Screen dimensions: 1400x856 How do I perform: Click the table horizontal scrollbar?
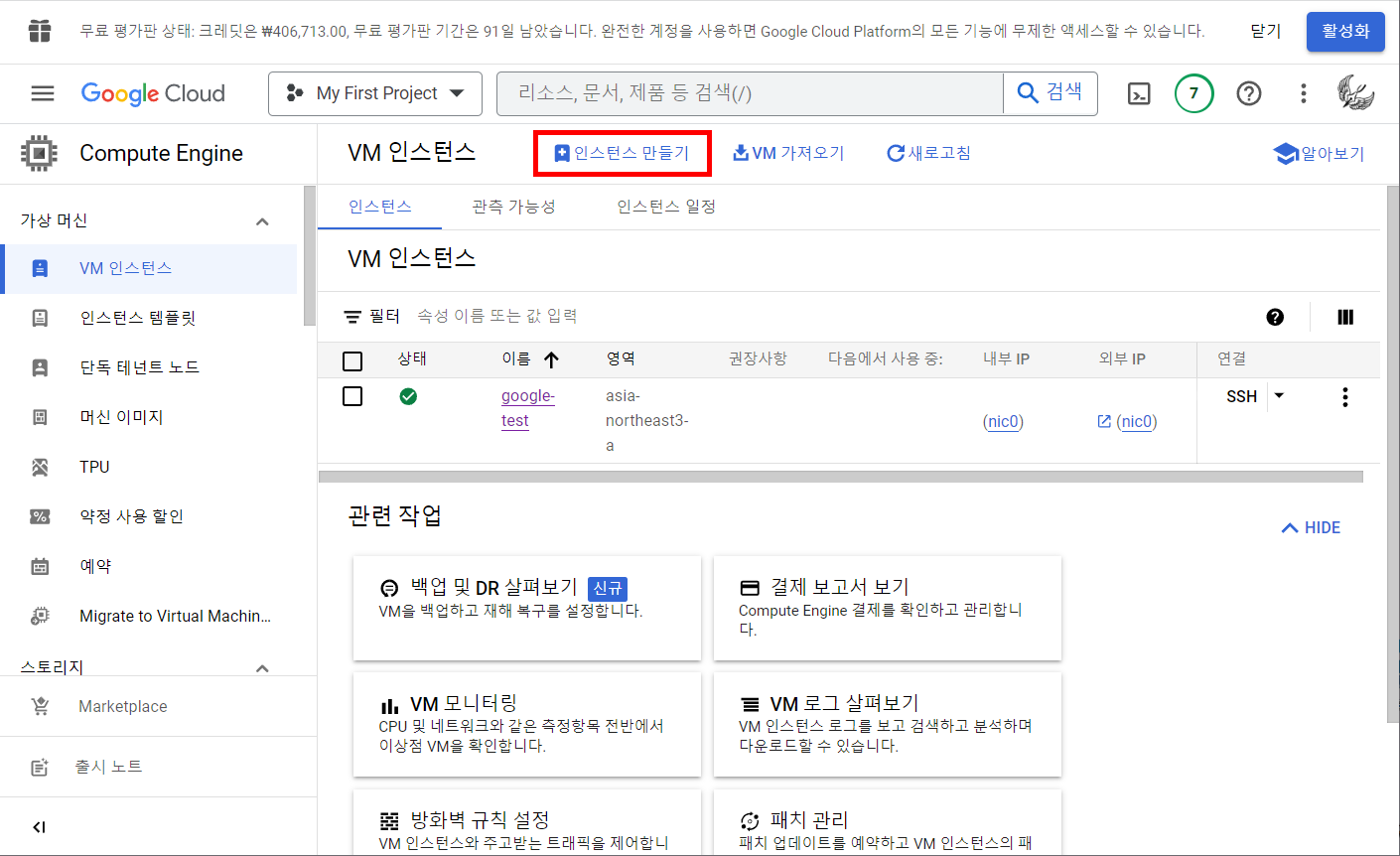point(841,477)
